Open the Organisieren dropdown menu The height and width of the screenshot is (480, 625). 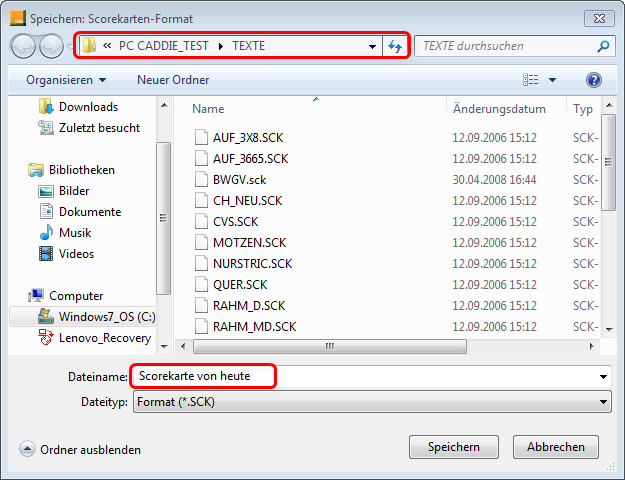pos(66,80)
